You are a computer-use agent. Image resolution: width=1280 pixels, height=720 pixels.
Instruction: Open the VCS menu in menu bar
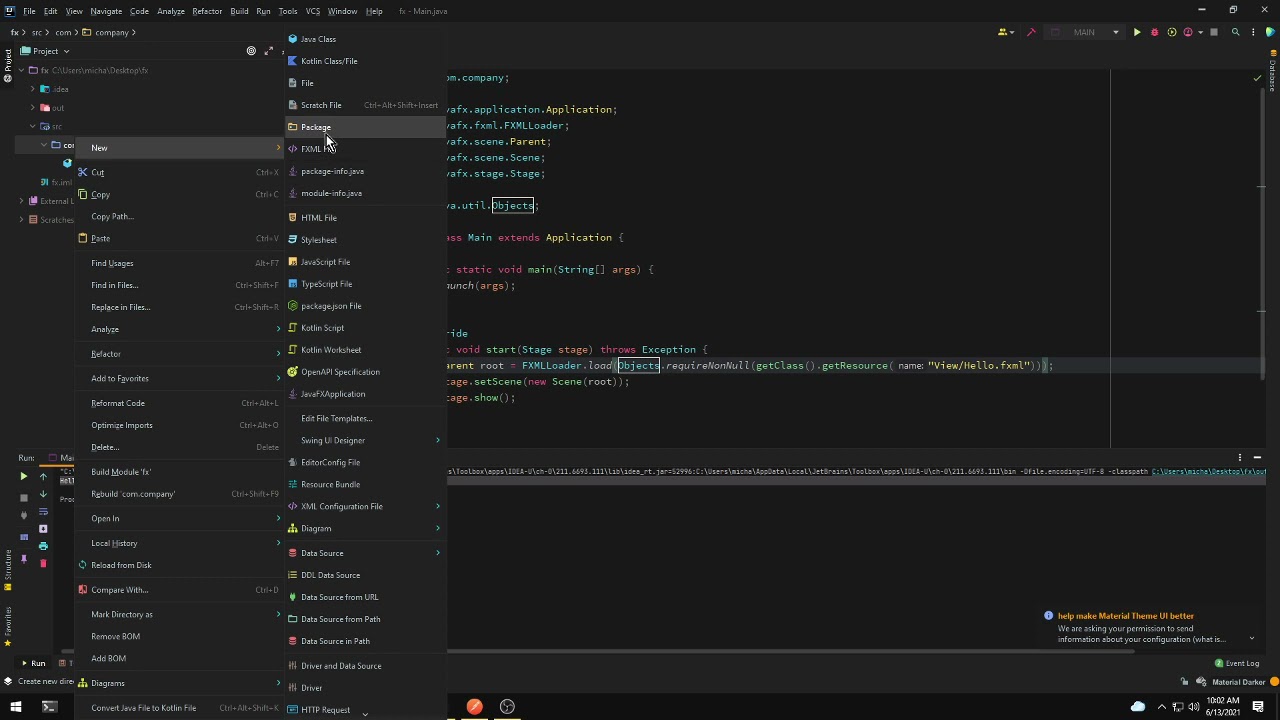tap(313, 11)
